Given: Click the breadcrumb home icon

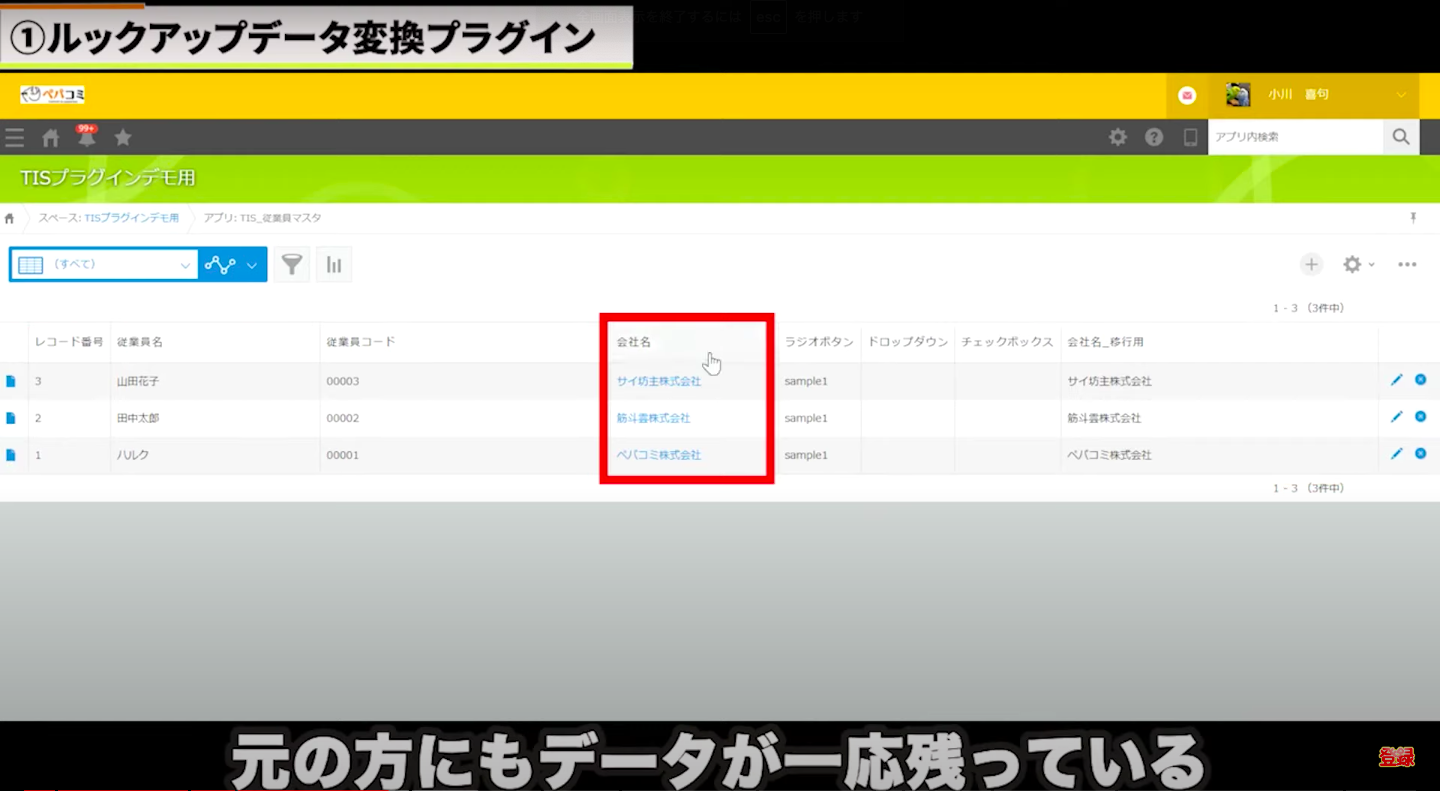Looking at the screenshot, I should coord(10,218).
